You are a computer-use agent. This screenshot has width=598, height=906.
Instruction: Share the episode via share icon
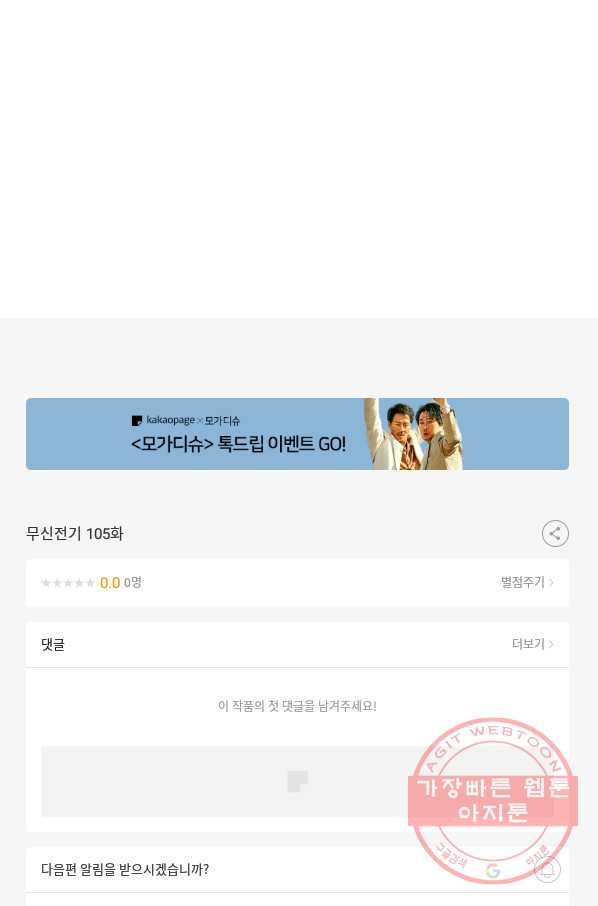click(555, 533)
